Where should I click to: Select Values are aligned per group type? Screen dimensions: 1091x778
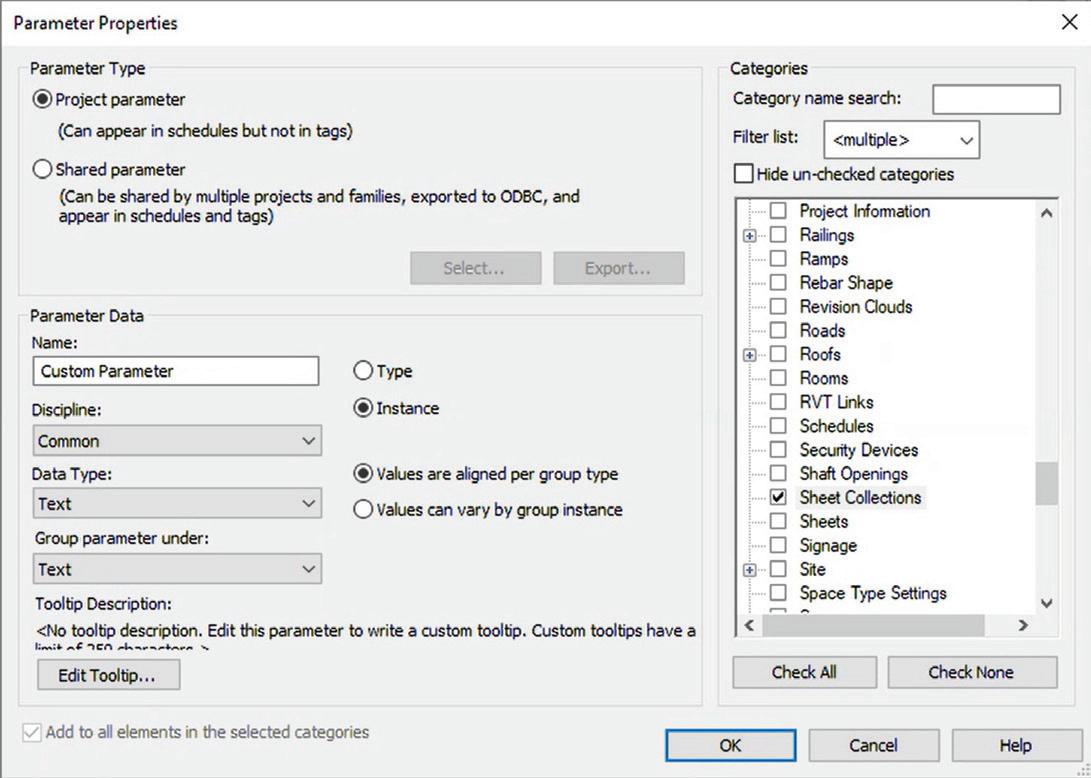tap(363, 474)
